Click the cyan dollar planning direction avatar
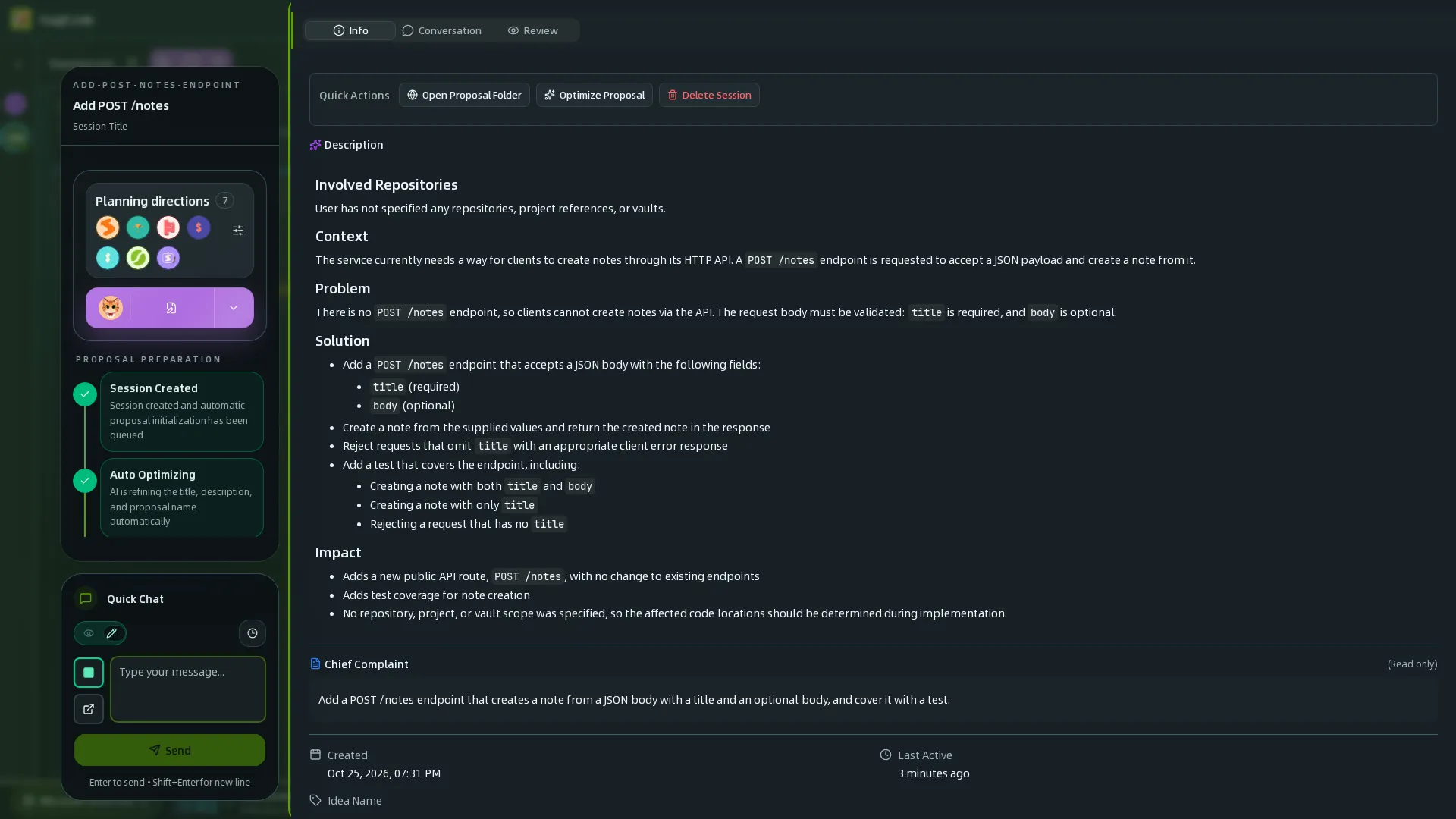Image resolution: width=1456 pixels, height=819 pixels. pos(107,258)
